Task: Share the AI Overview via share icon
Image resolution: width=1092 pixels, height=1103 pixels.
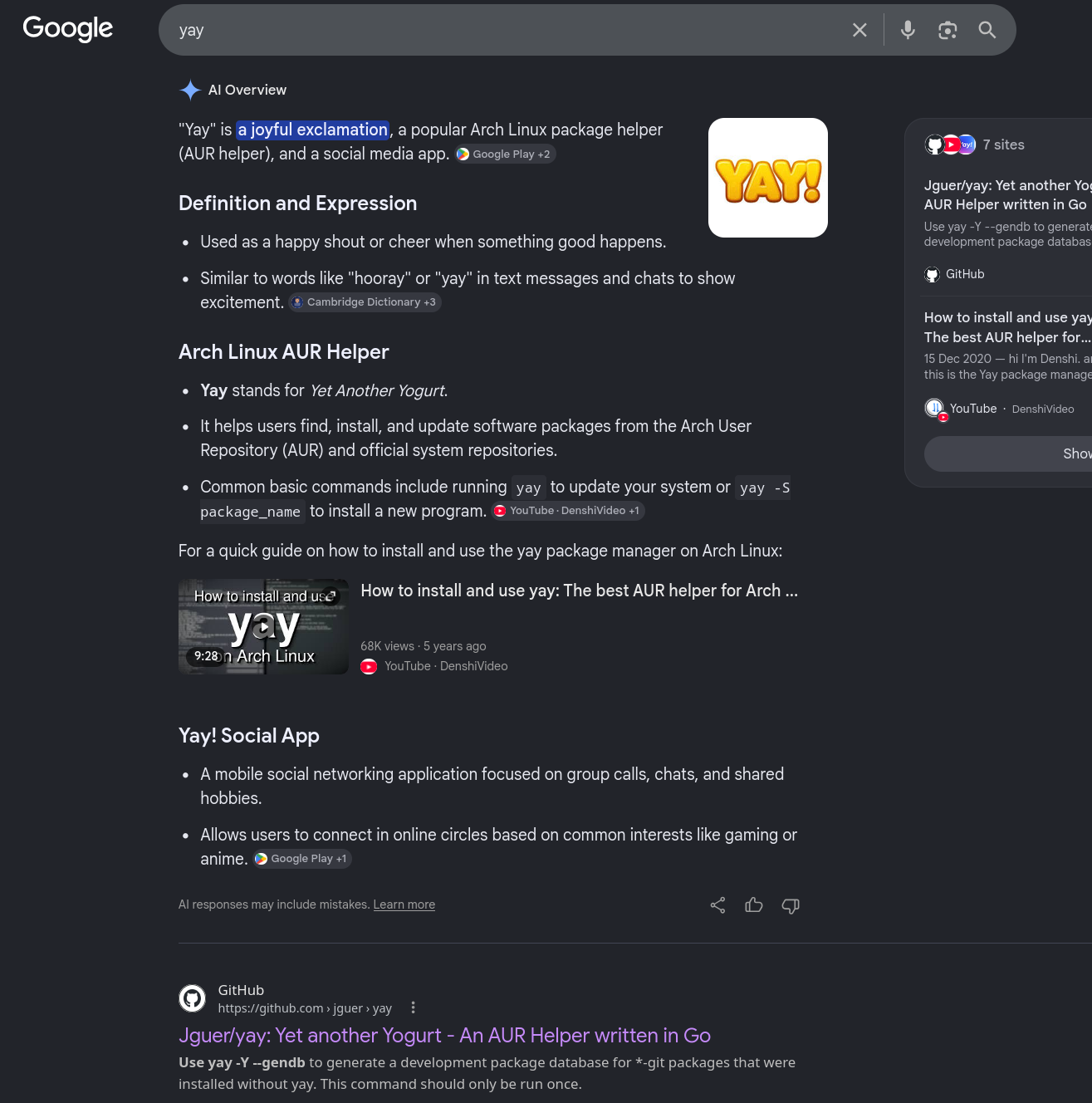Action: pyautogui.click(x=717, y=905)
